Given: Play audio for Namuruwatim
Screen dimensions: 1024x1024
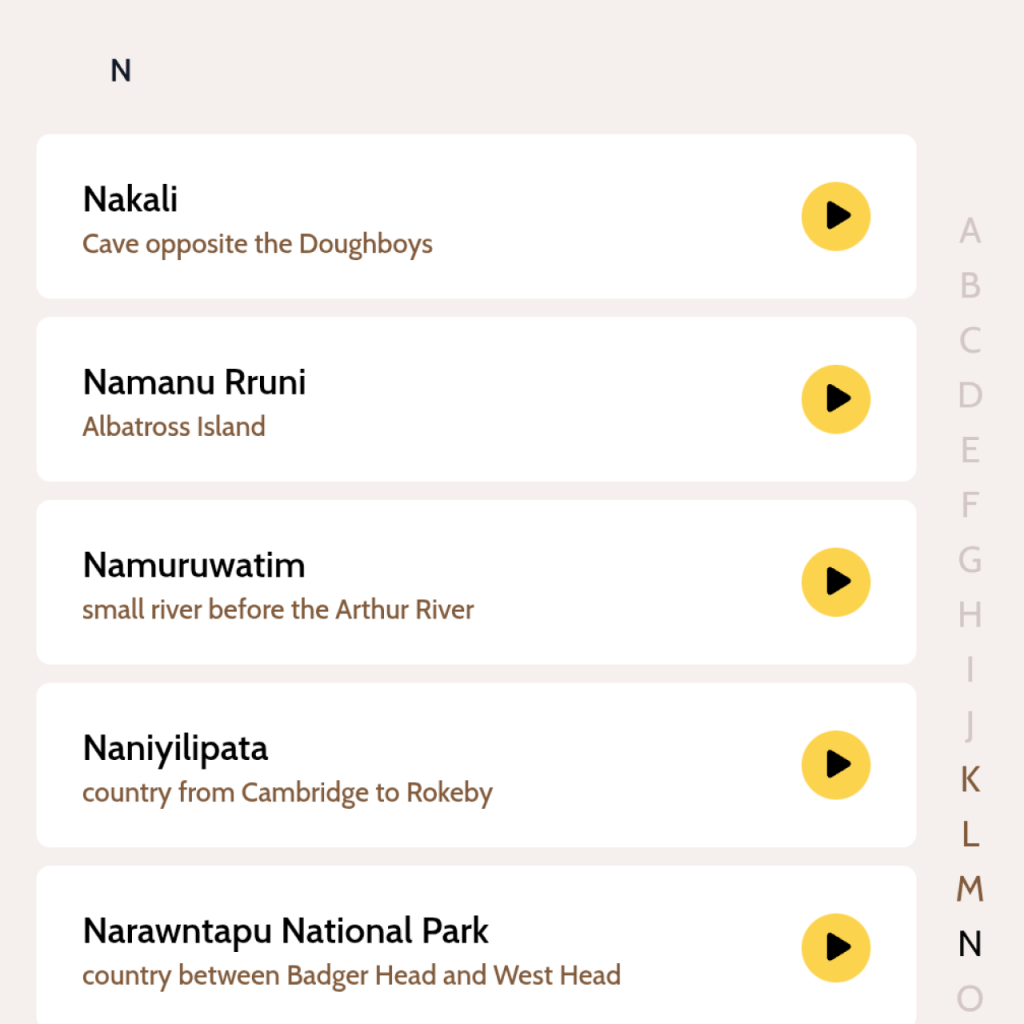Looking at the screenshot, I should tap(836, 582).
